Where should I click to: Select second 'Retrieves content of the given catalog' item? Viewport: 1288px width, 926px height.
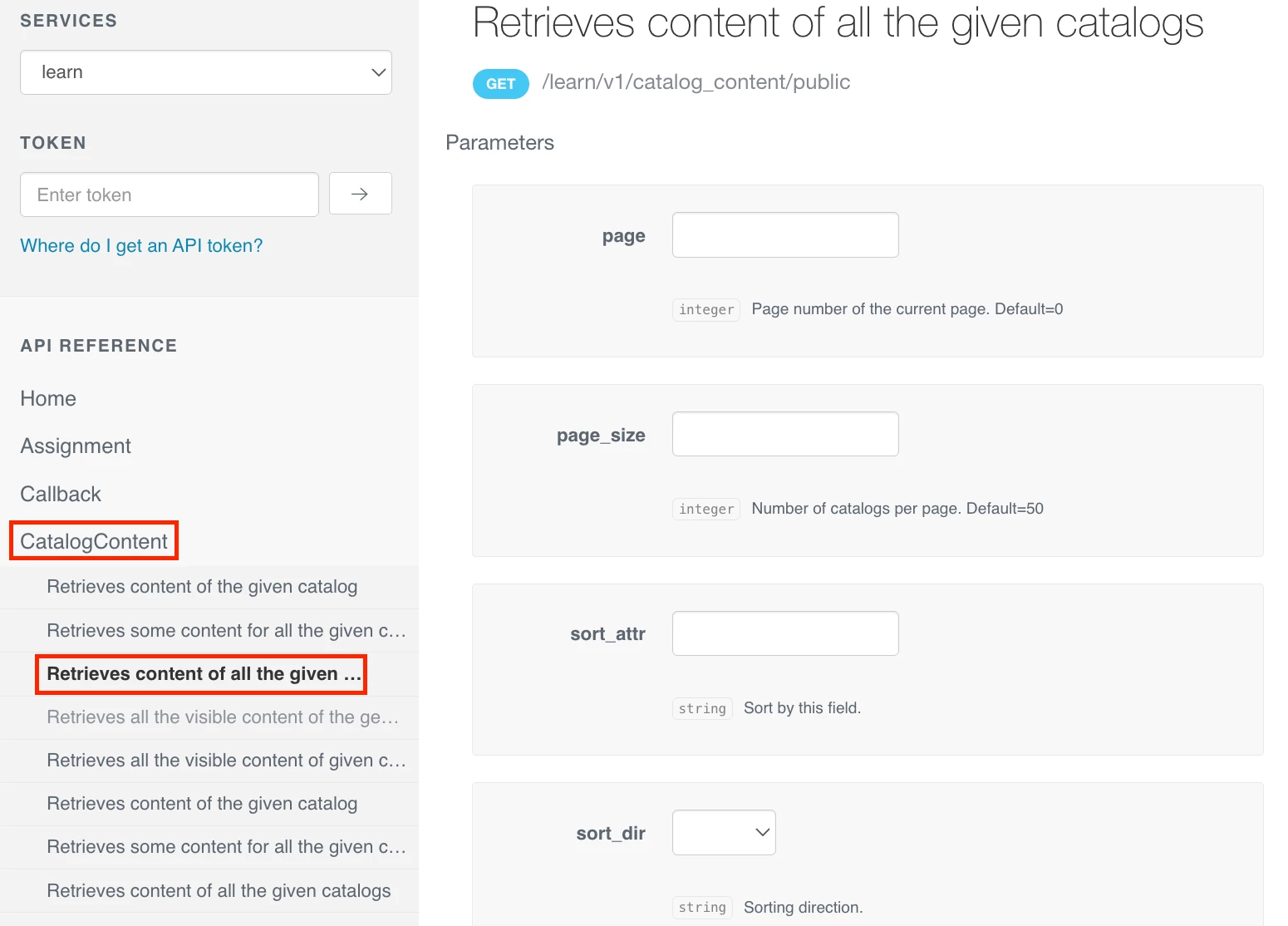[202, 804]
